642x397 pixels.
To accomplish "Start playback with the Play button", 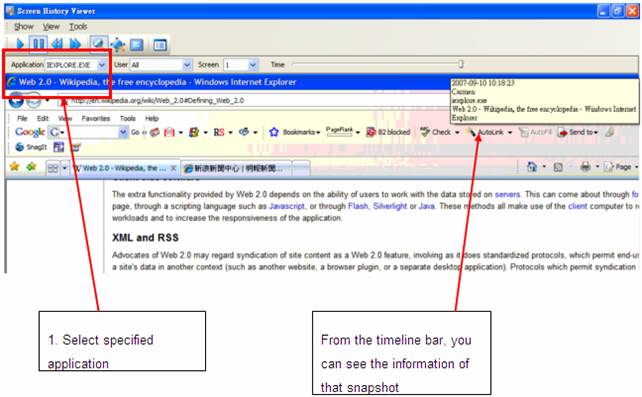I will [x=19, y=44].
